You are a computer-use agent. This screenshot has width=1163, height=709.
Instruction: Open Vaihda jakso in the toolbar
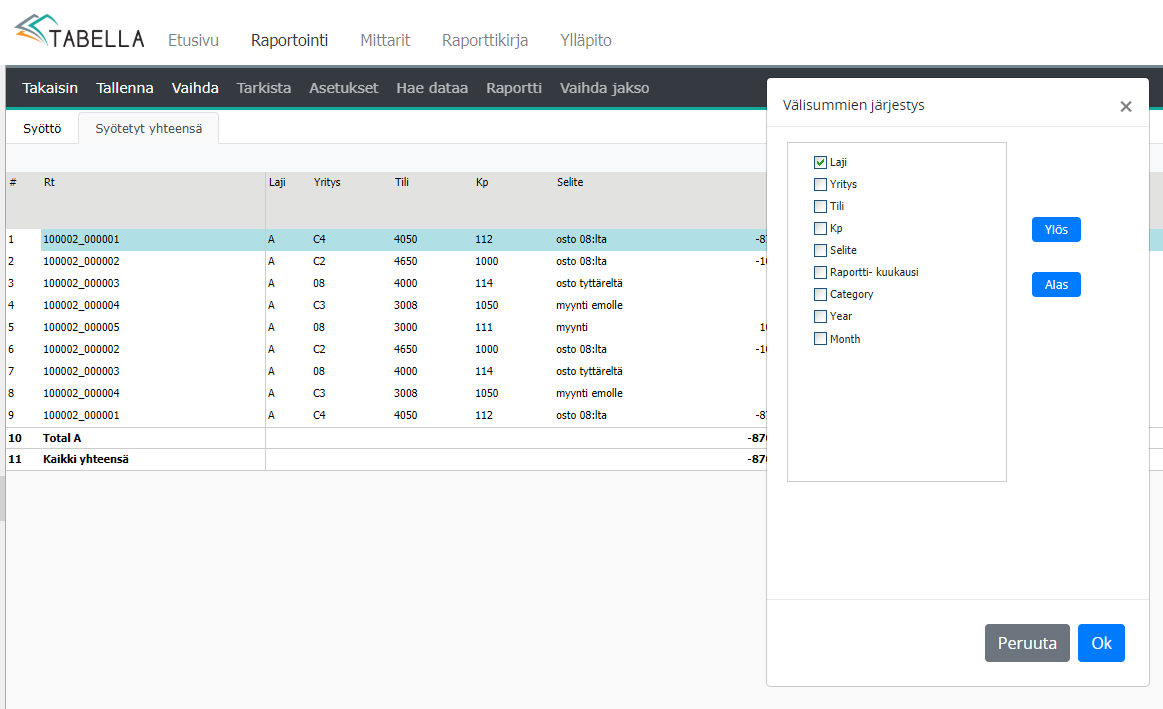click(604, 88)
